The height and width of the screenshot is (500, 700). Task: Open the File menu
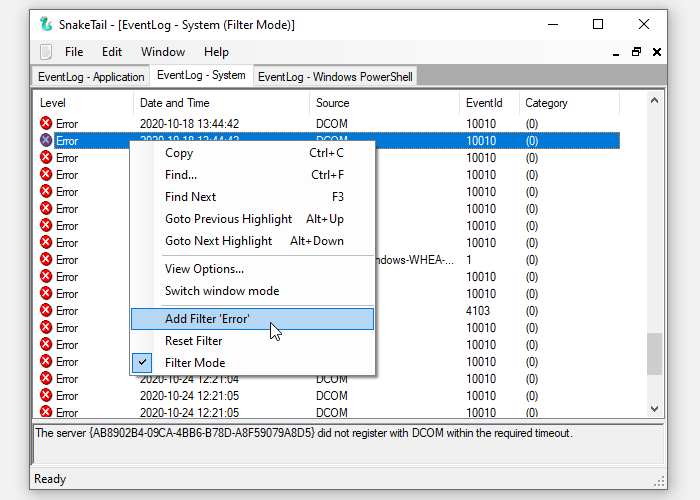74,52
